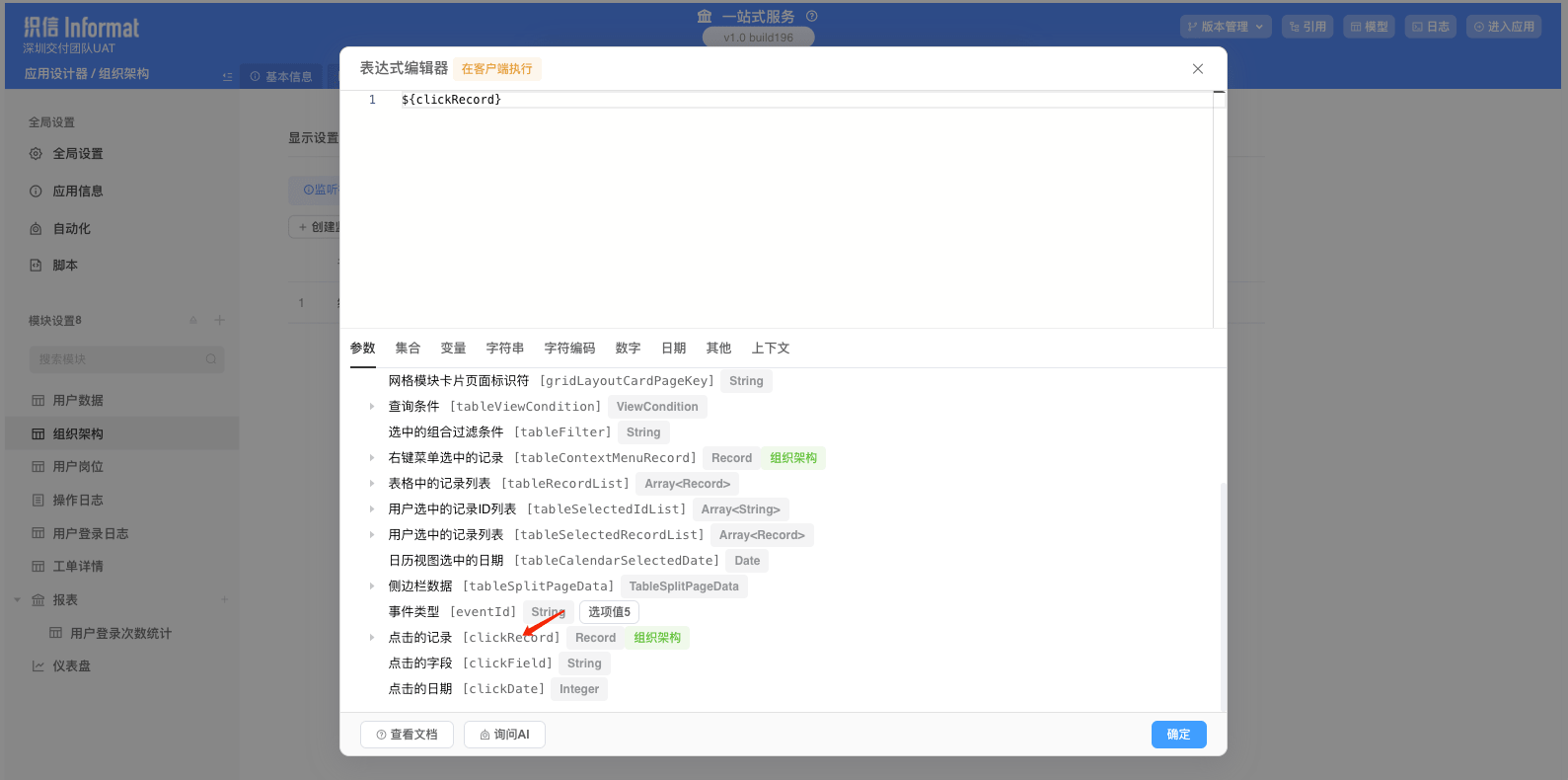Switch to the 字符串 tab
Image resolution: width=1568 pixels, height=780 pixels.
504,349
